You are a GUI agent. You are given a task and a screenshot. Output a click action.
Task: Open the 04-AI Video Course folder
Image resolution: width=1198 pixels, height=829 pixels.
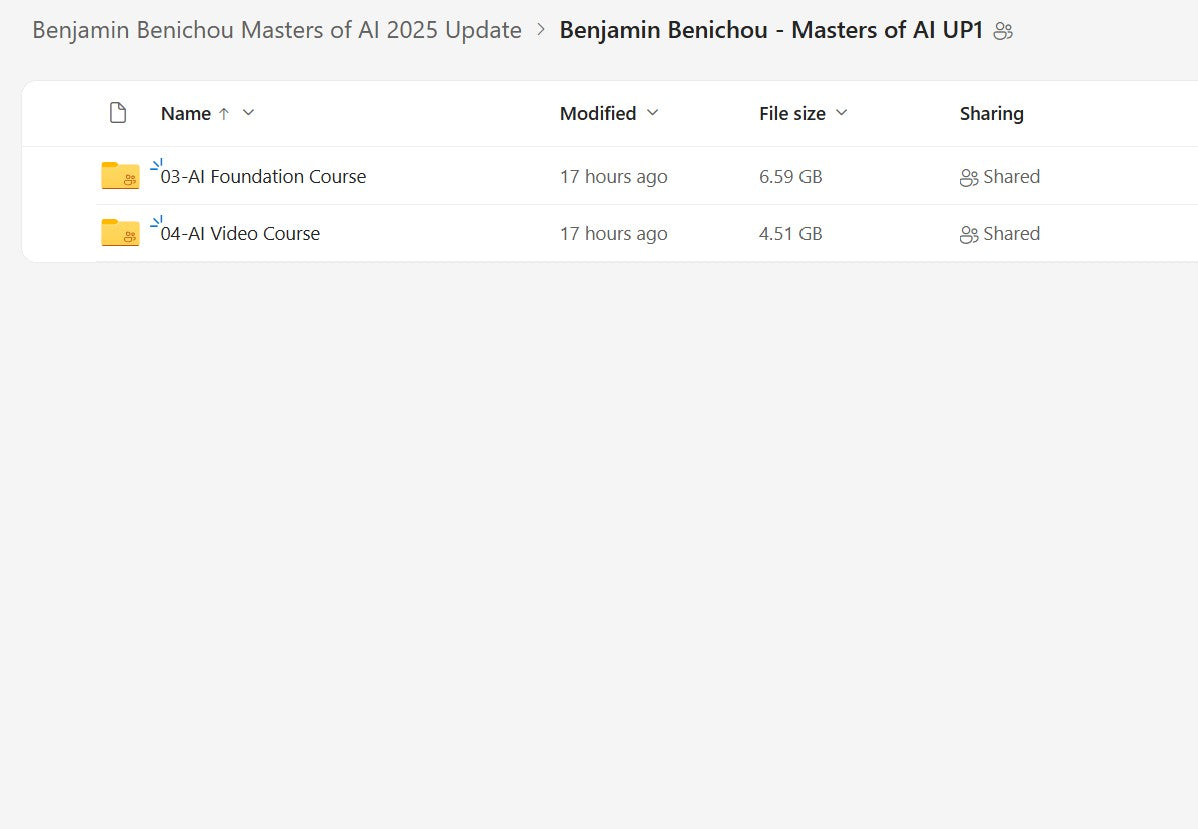(241, 233)
